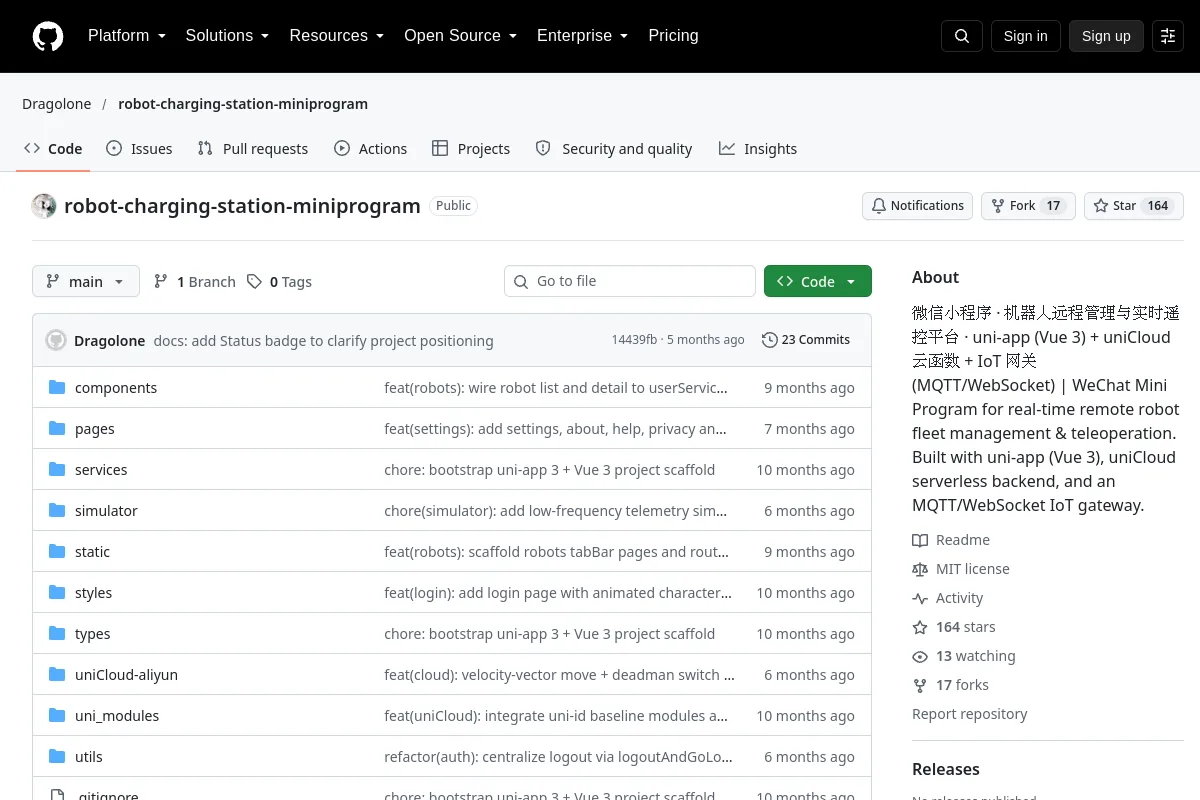Open the robot-charging-station-miniprogram breadcrumb link
Image resolution: width=1200 pixels, height=800 pixels.
point(243,104)
